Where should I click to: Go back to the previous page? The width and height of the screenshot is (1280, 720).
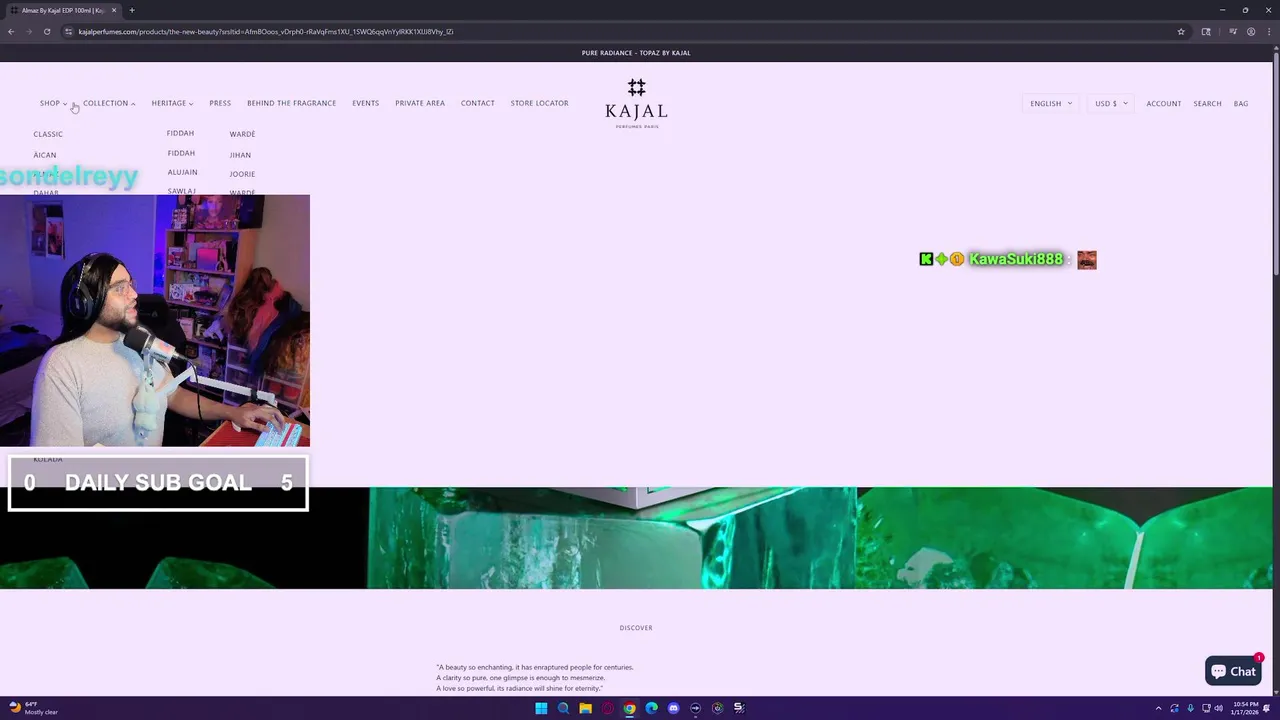11,32
